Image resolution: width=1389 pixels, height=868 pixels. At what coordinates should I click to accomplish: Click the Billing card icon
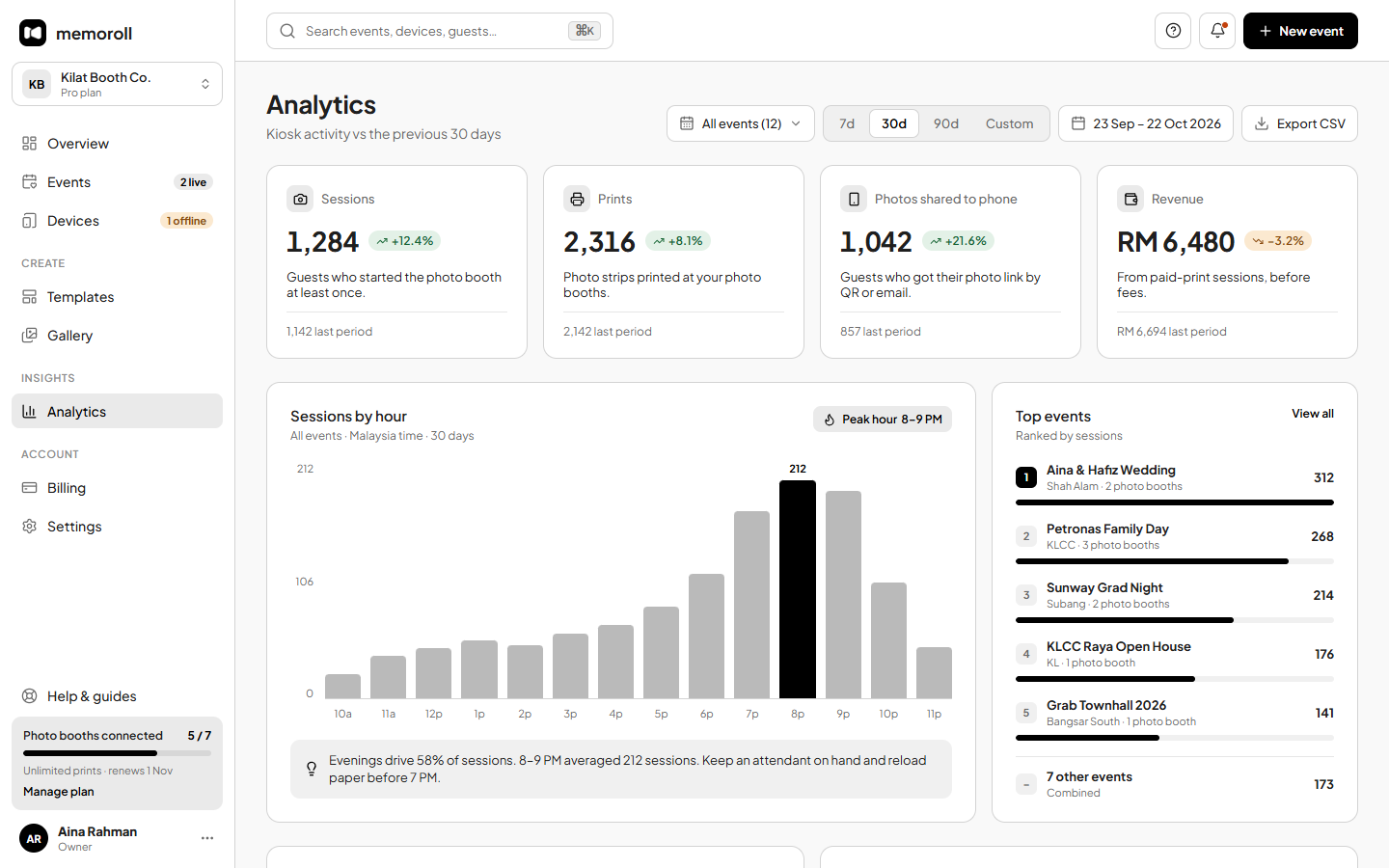pyautogui.click(x=30, y=488)
